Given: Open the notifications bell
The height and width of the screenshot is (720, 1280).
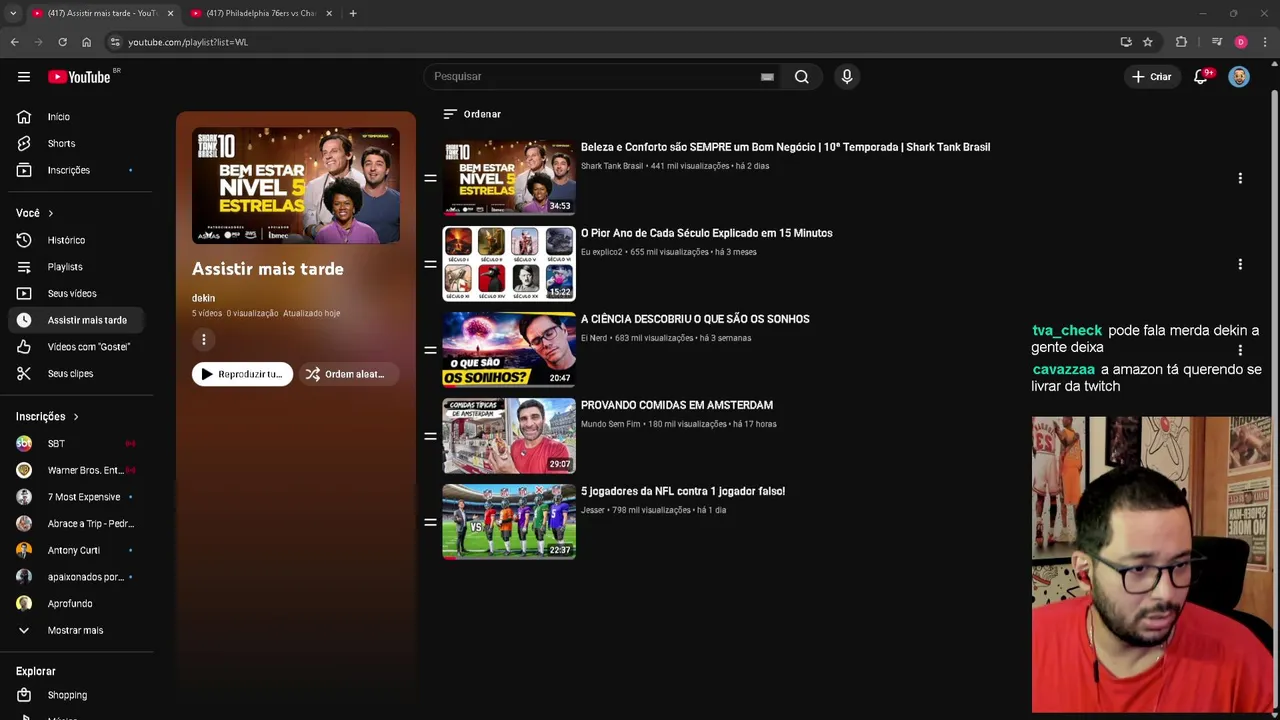Looking at the screenshot, I should click(x=1201, y=77).
